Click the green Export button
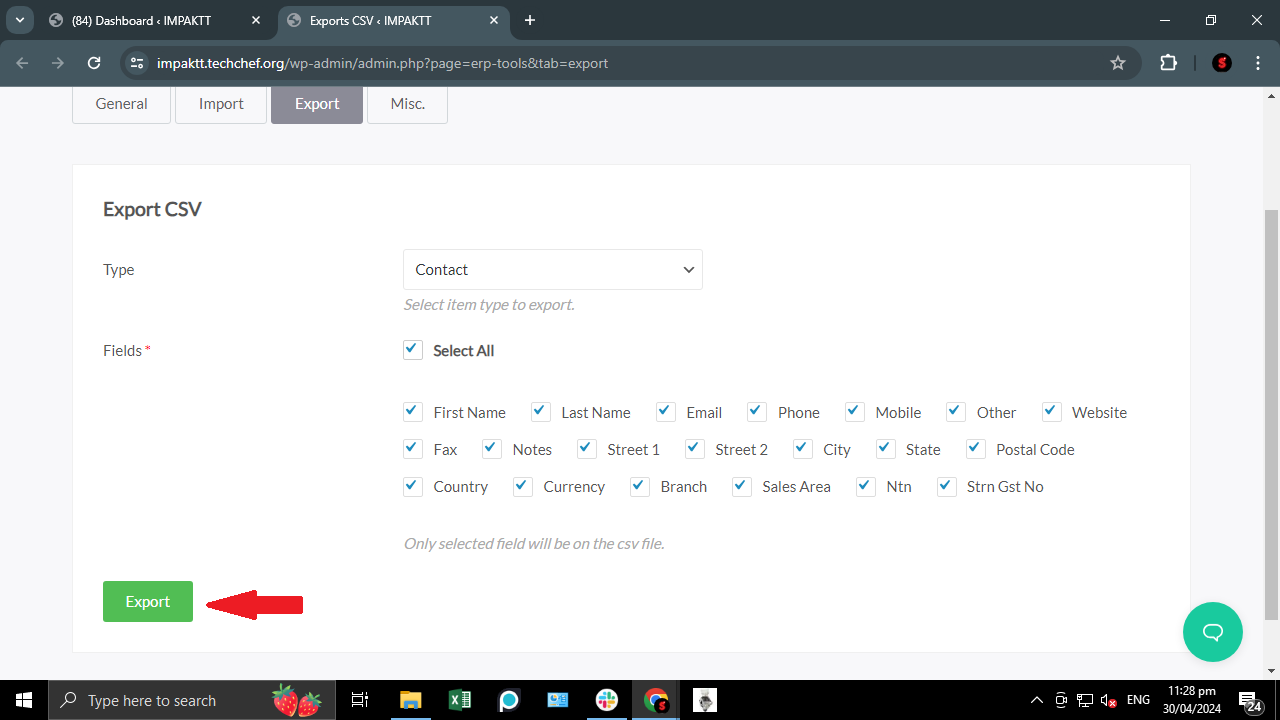The width and height of the screenshot is (1280, 720). pyautogui.click(x=148, y=601)
